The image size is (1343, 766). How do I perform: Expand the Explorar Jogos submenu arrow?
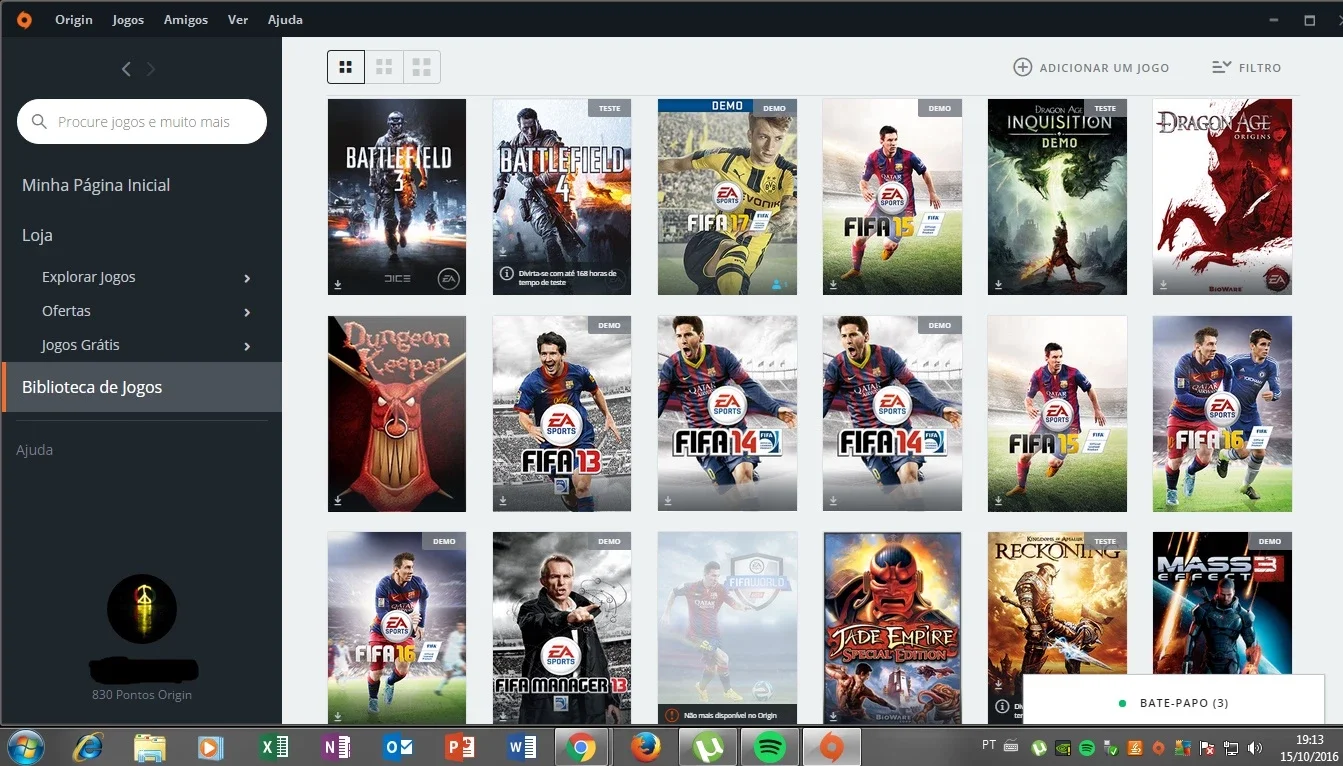click(x=247, y=278)
